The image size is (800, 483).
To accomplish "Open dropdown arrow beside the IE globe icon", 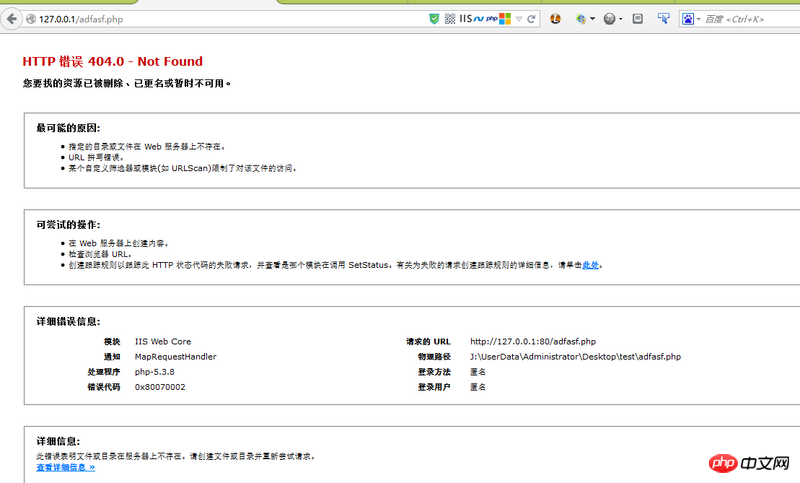I will [592, 19].
